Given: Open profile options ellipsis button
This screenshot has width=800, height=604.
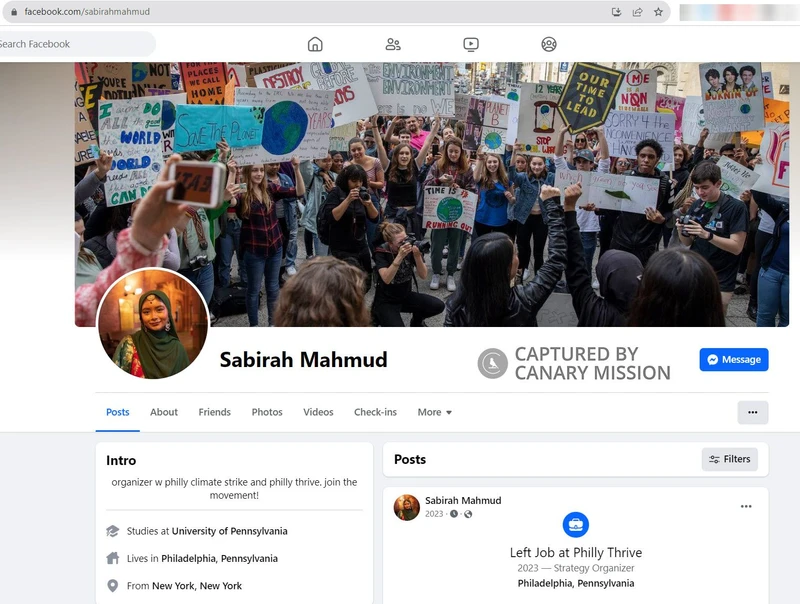Looking at the screenshot, I should [x=753, y=412].
